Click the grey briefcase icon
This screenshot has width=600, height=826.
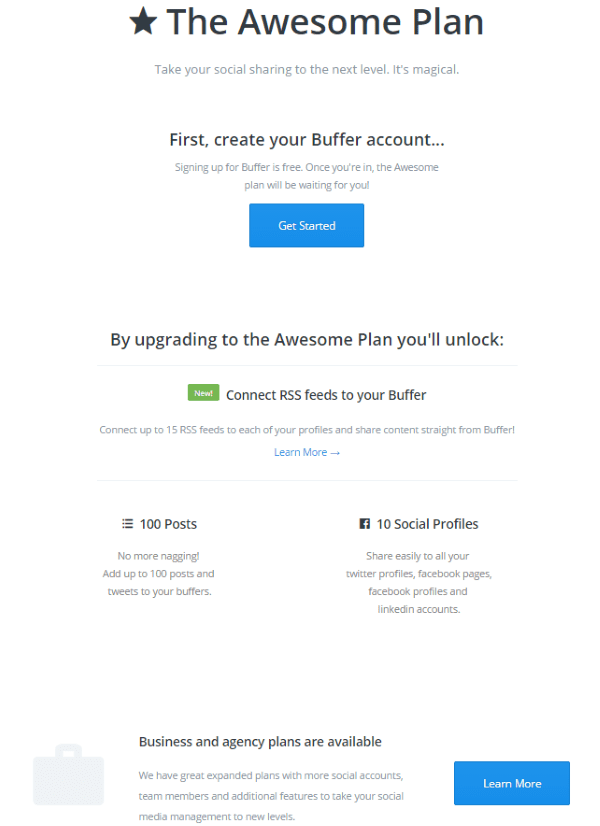point(69,775)
